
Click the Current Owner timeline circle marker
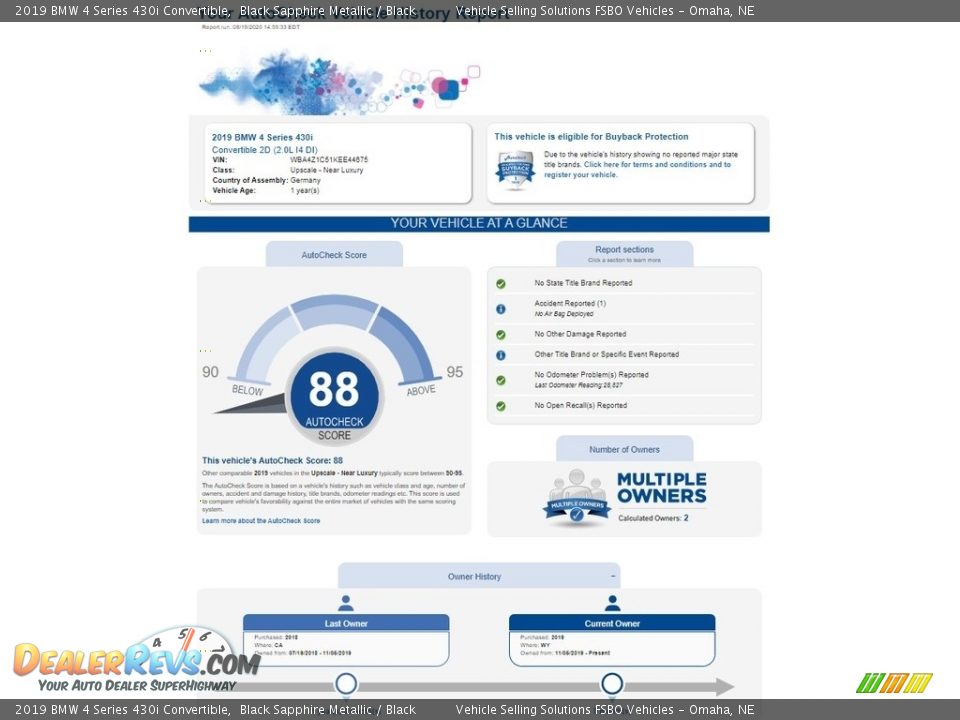[x=612, y=684]
